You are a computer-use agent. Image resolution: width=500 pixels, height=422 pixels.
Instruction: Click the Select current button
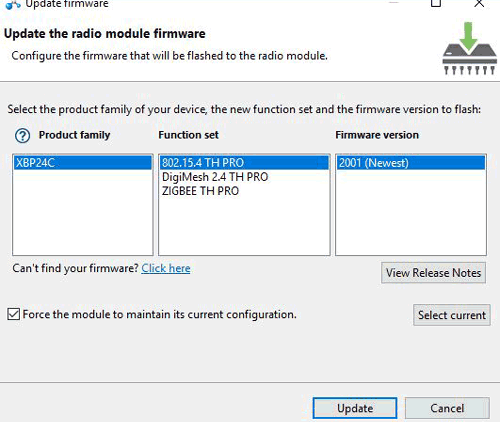coord(452,315)
